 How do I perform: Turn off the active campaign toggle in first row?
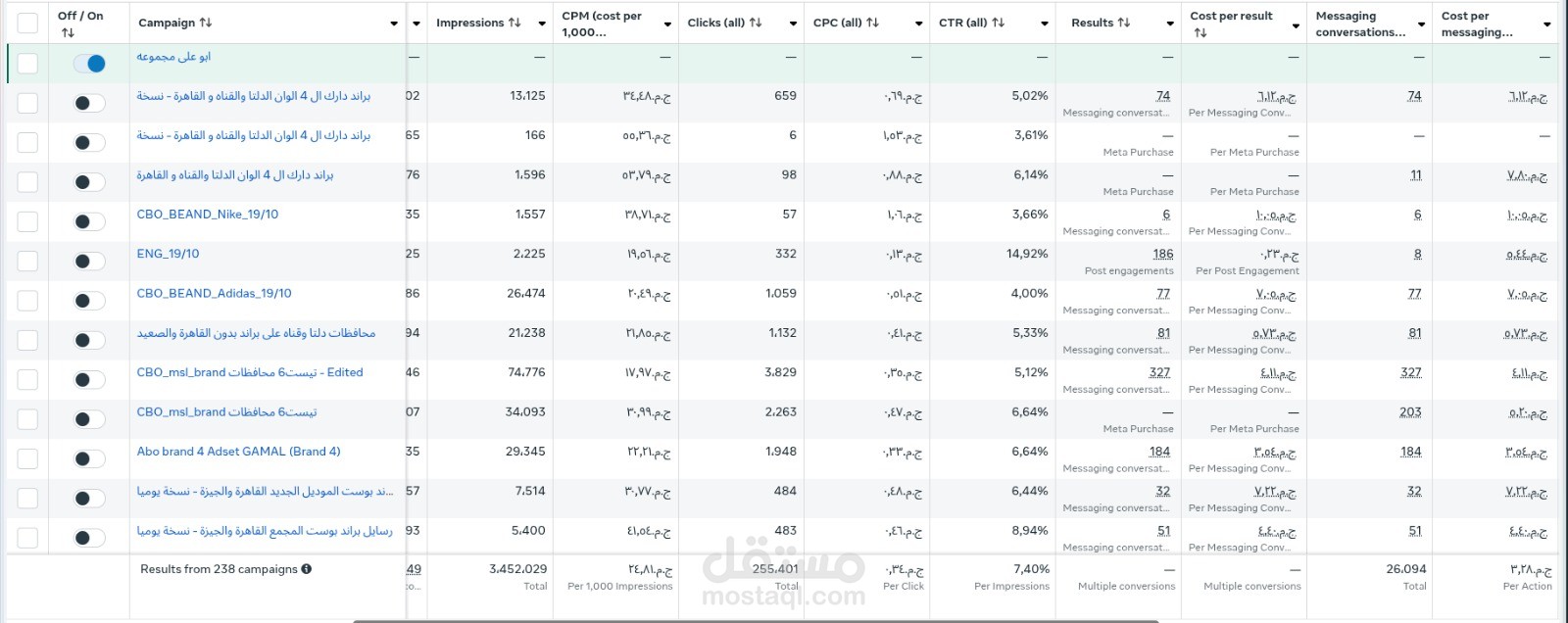(x=89, y=64)
